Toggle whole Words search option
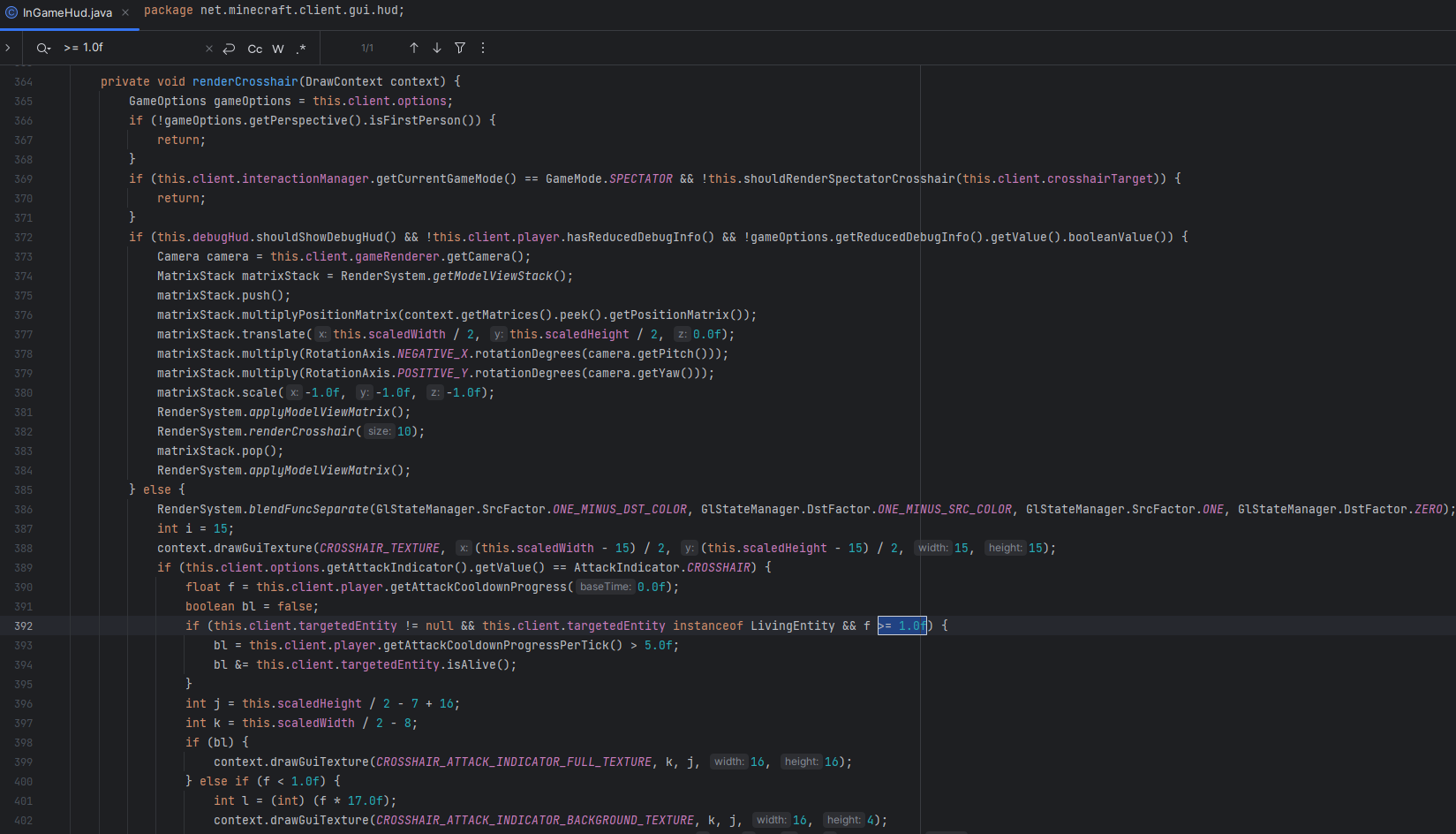The image size is (1456, 834). 278,49
